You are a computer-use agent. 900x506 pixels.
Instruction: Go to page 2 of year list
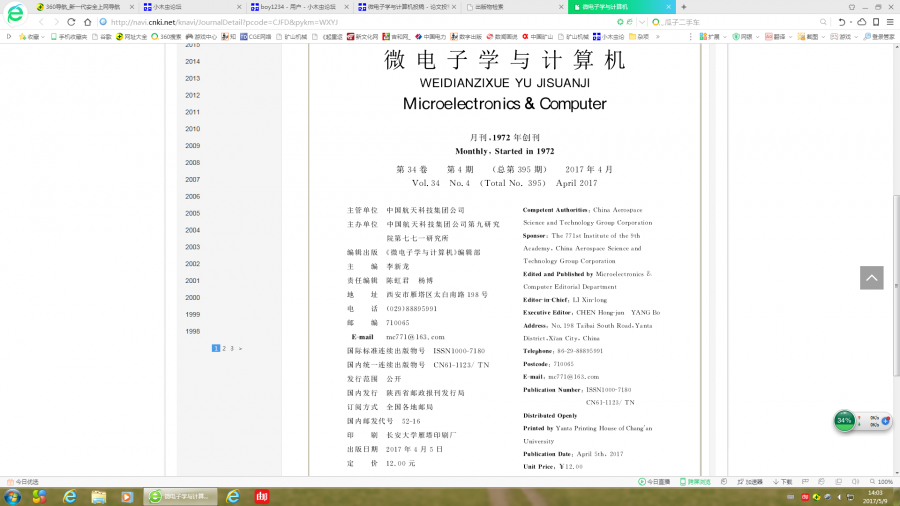click(224, 348)
